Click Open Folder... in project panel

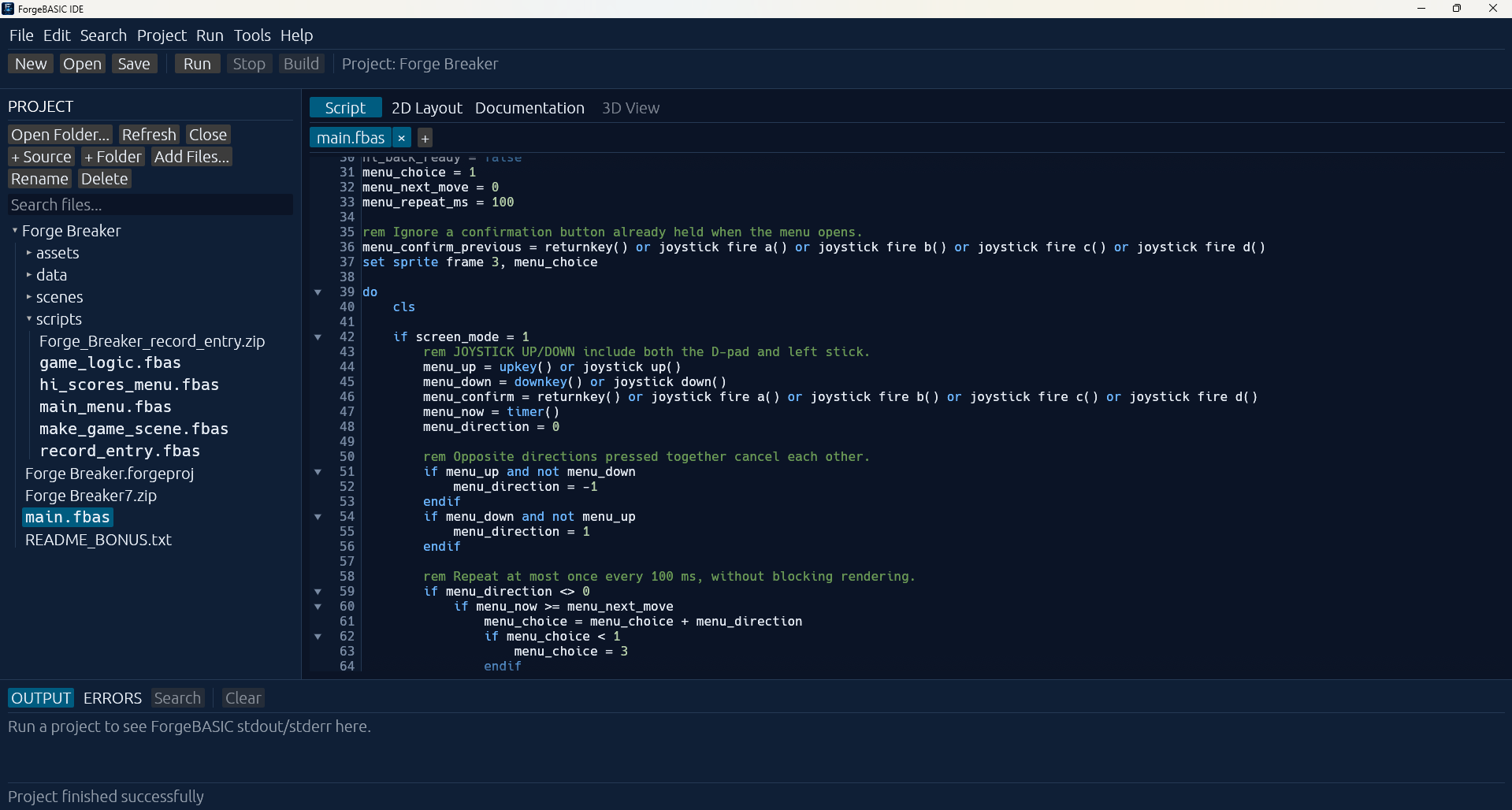(60, 135)
